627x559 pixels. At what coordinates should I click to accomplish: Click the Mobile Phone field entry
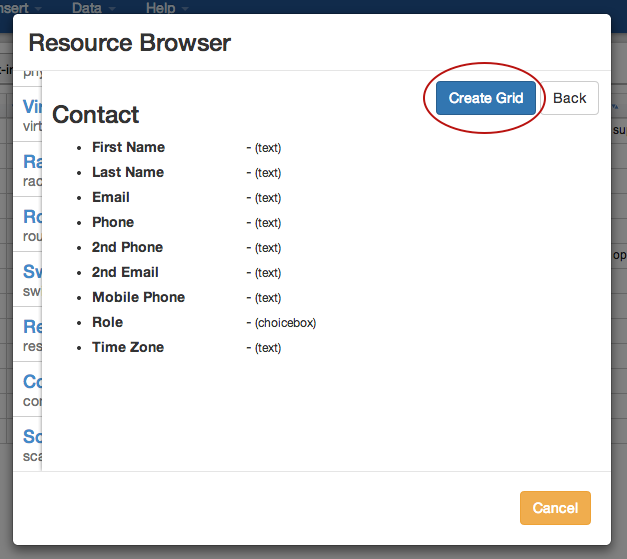click(138, 297)
